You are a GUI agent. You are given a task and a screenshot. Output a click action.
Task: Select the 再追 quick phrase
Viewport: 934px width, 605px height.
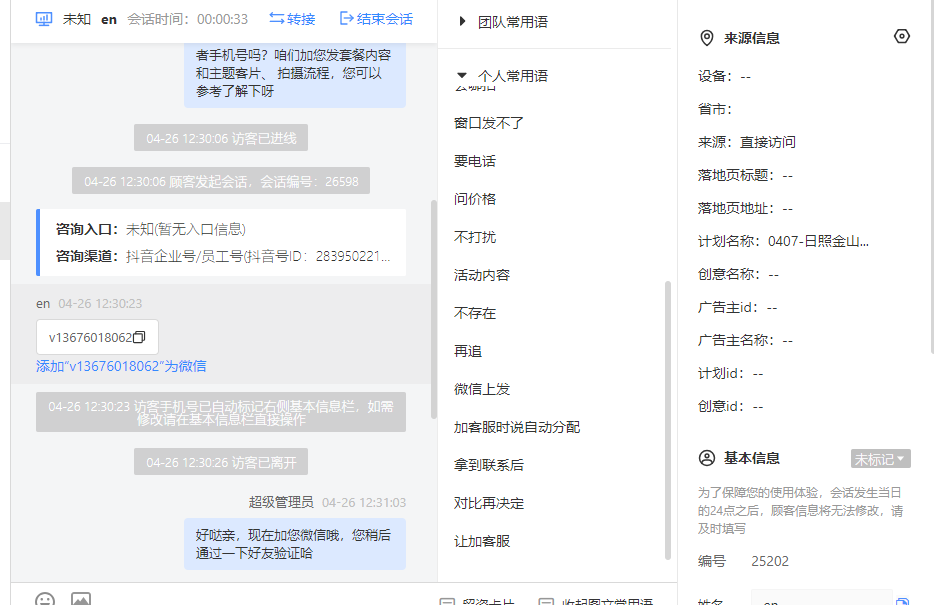(x=468, y=352)
